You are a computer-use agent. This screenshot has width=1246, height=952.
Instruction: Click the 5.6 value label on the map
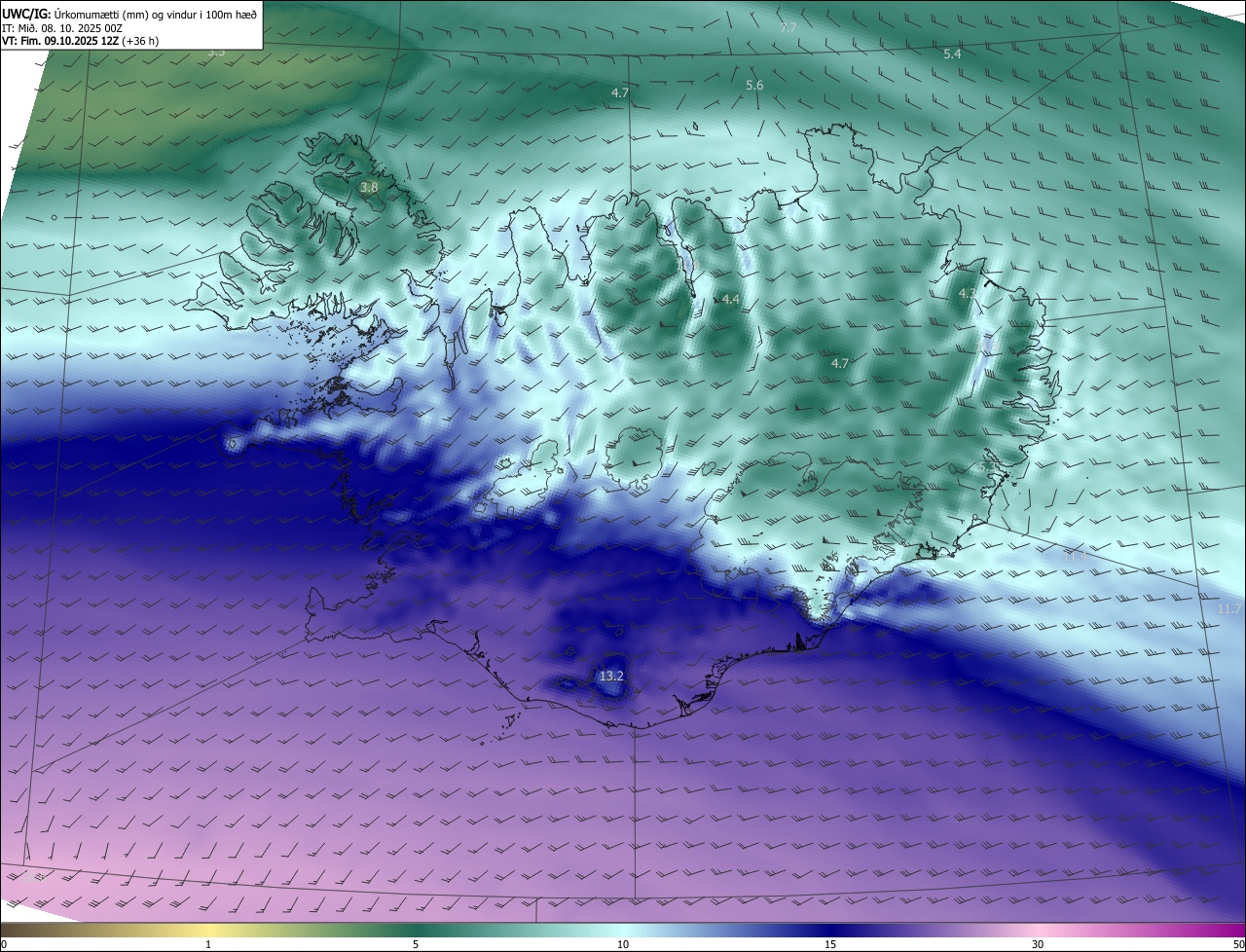pyautogui.click(x=754, y=86)
